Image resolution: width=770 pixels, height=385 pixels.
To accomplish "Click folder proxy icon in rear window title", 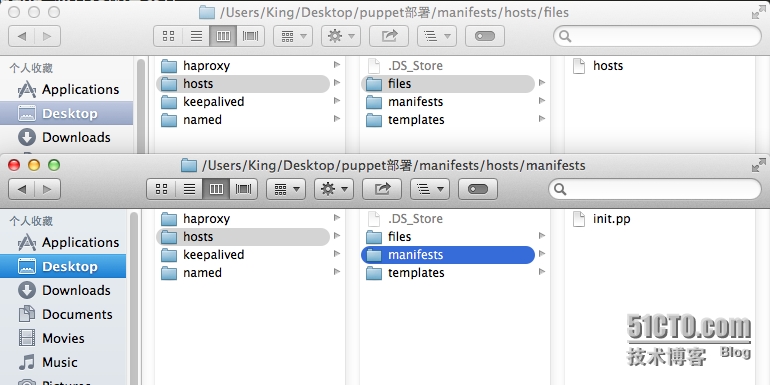I will tap(207, 12).
